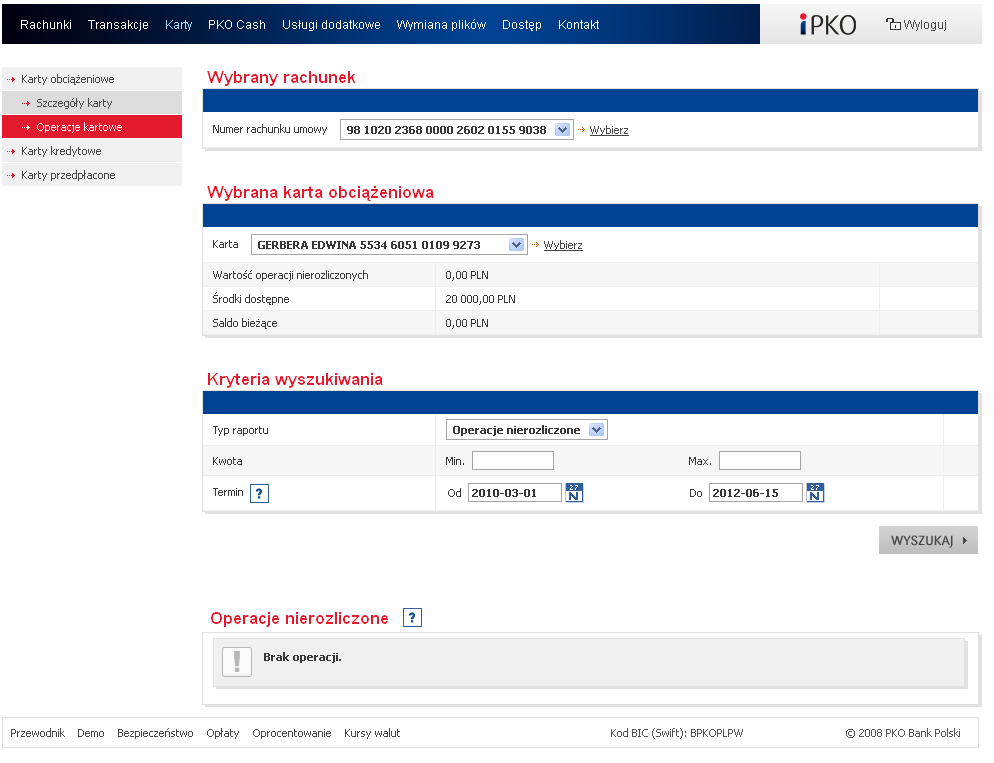Select Karty kredytowe in sidebar

point(92,151)
